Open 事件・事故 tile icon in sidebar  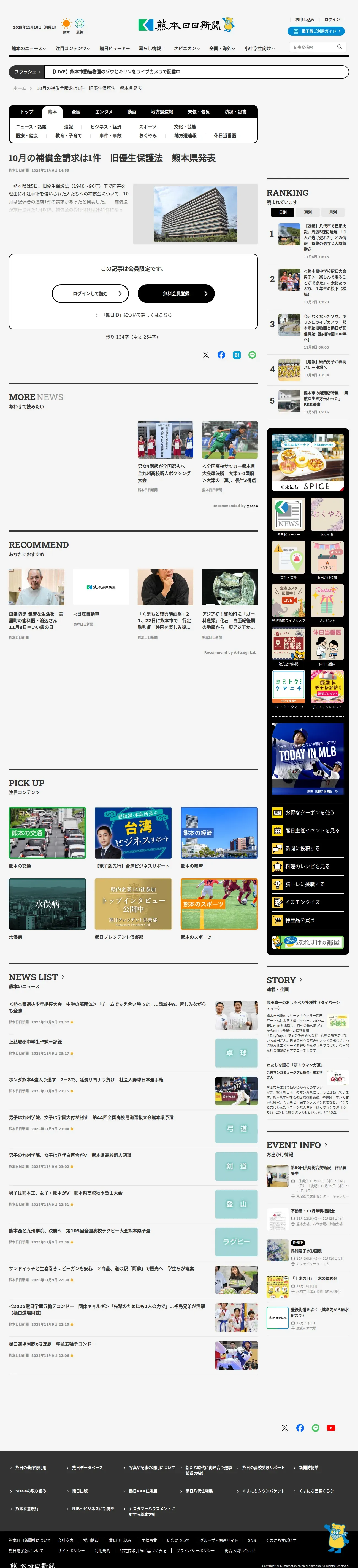click(288, 557)
